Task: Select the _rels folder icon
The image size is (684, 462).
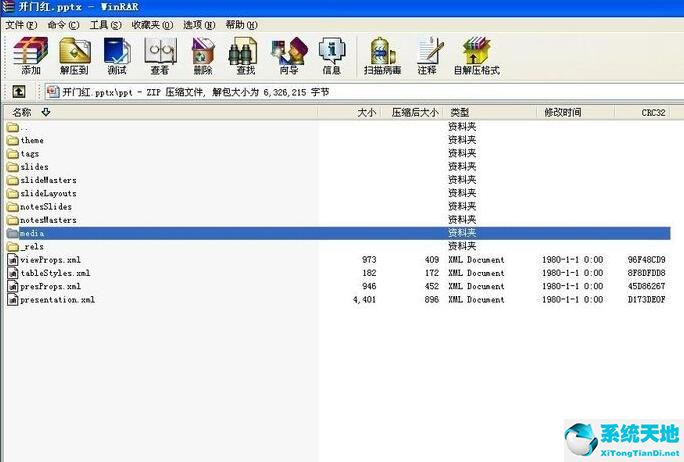Action: click(13, 246)
